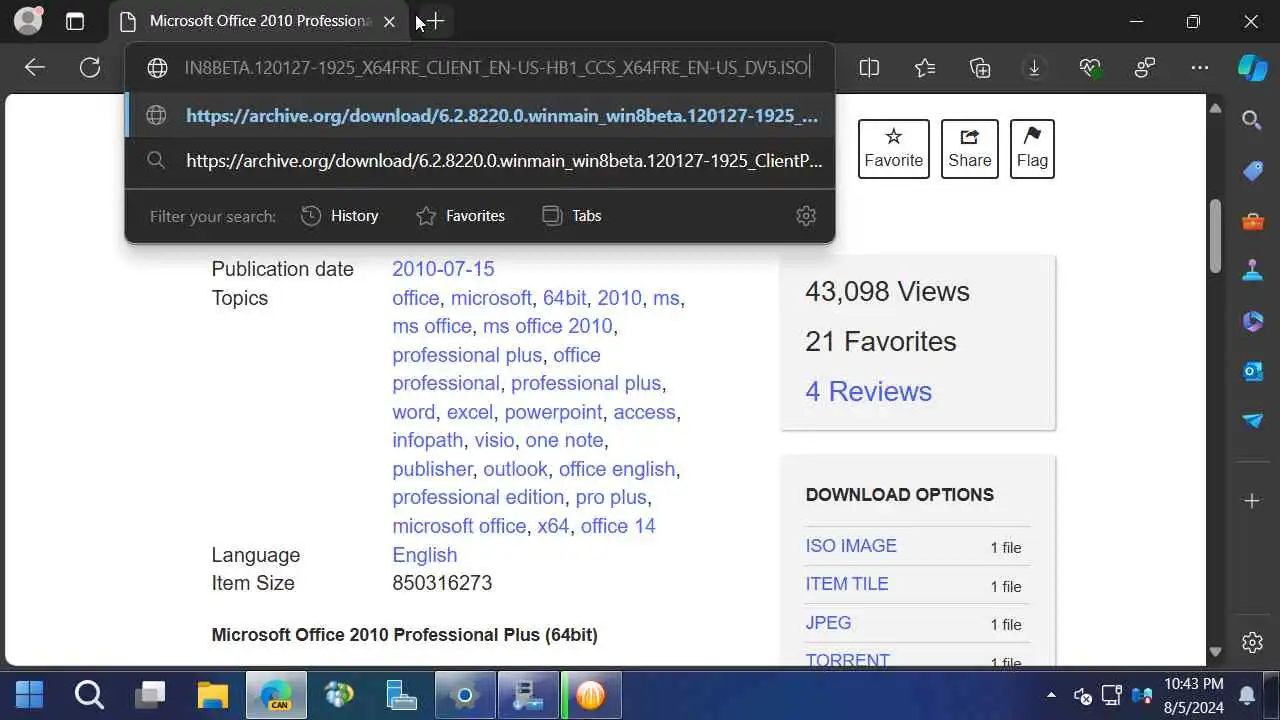Open Edge Canary in taskbar
This screenshot has width=1280, height=720.
275,694
